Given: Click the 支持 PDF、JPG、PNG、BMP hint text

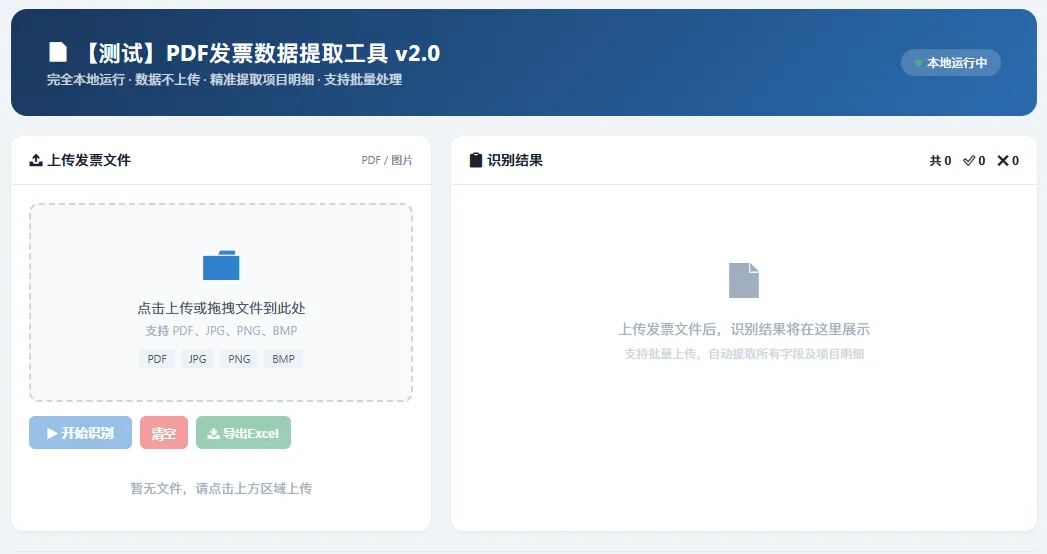Looking at the screenshot, I should pos(221,330).
